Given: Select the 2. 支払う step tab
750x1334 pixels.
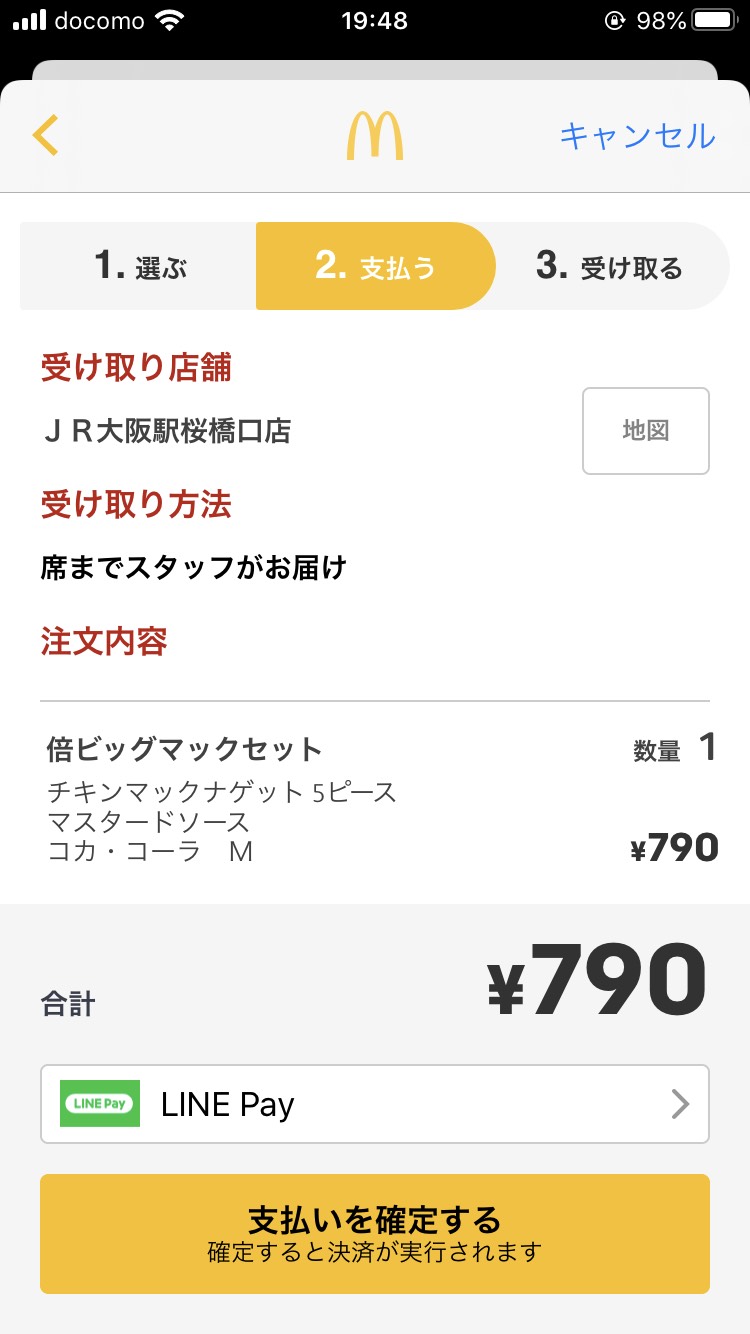Looking at the screenshot, I should 376,266.
